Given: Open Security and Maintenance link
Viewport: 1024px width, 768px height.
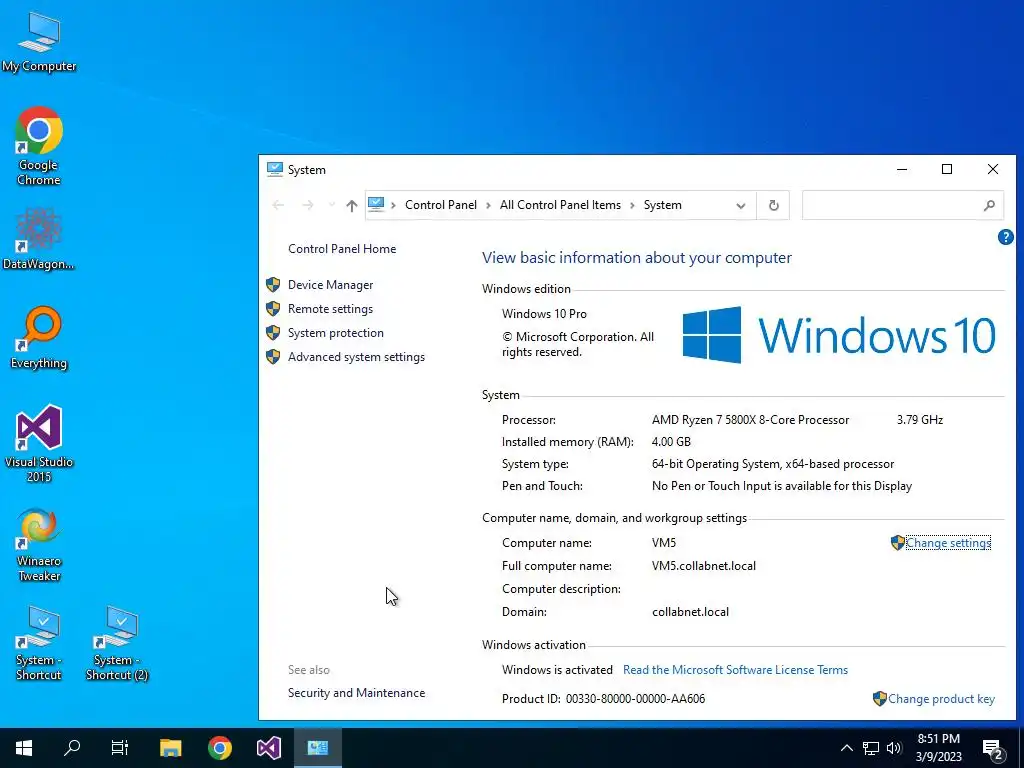Looking at the screenshot, I should pyautogui.click(x=357, y=693).
